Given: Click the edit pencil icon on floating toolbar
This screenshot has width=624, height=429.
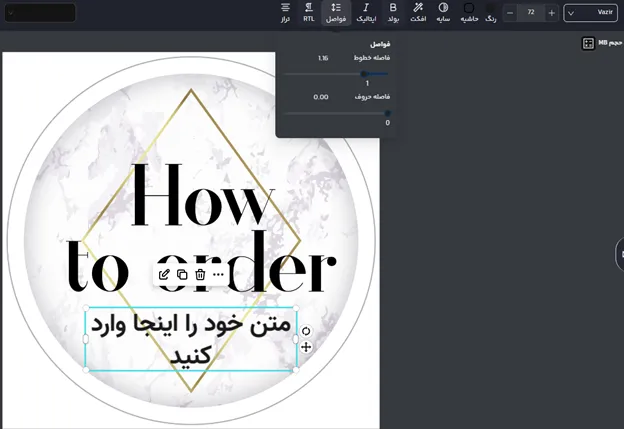Looking at the screenshot, I should [x=164, y=274].
